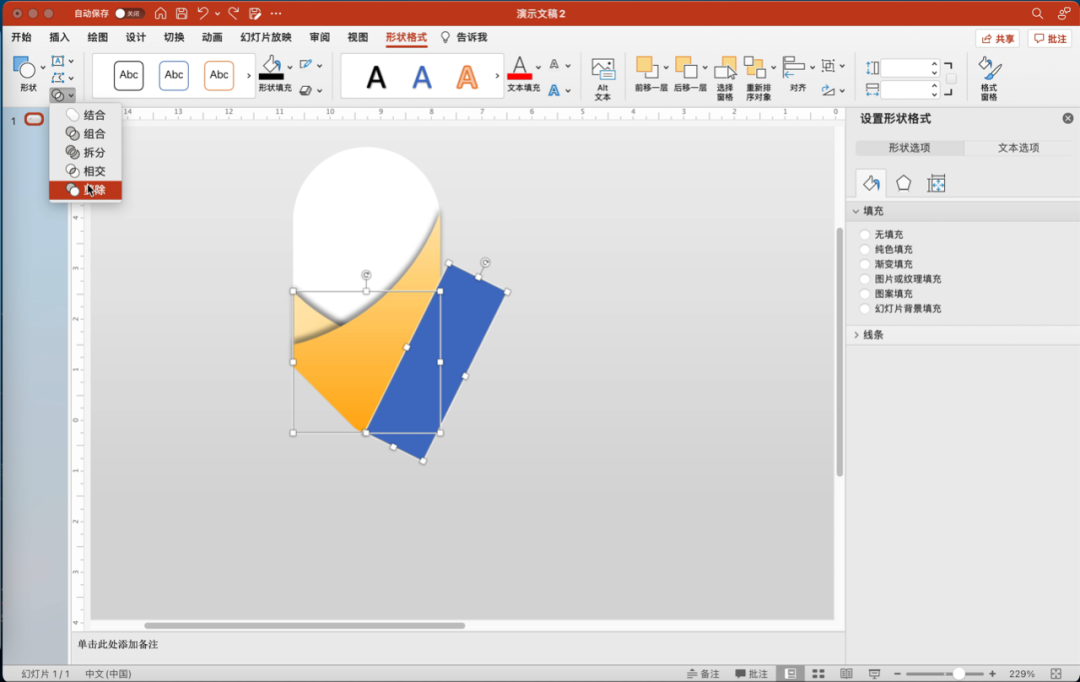Image resolution: width=1080 pixels, height=682 pixels.
Task: Switch to Effects pentagon icon tab
Action: (x=903, y=183)
